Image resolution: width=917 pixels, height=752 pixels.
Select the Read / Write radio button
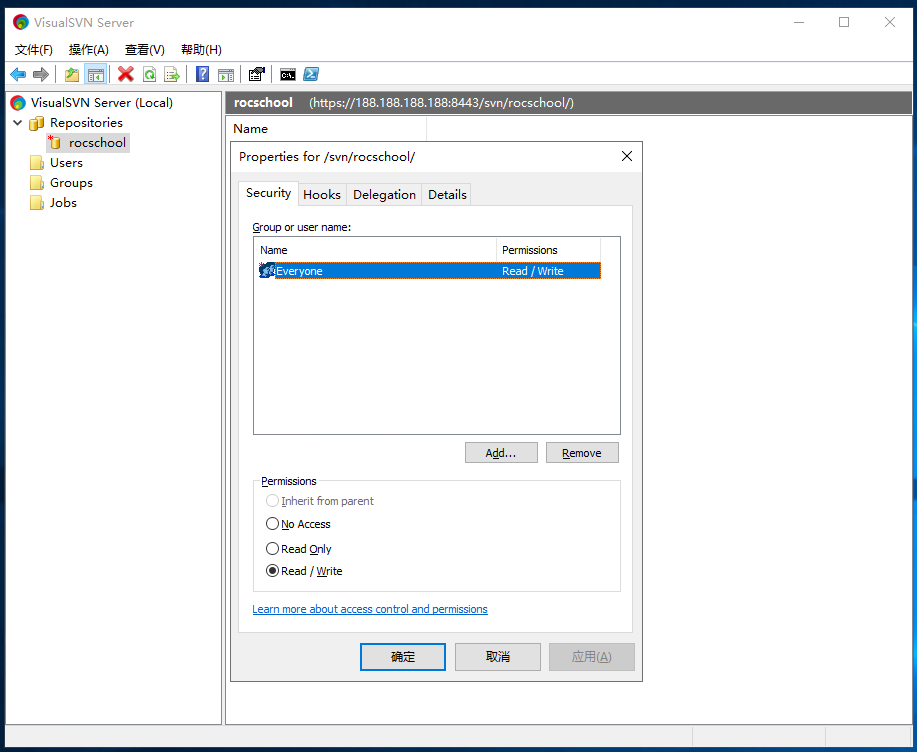click(272, 571)
